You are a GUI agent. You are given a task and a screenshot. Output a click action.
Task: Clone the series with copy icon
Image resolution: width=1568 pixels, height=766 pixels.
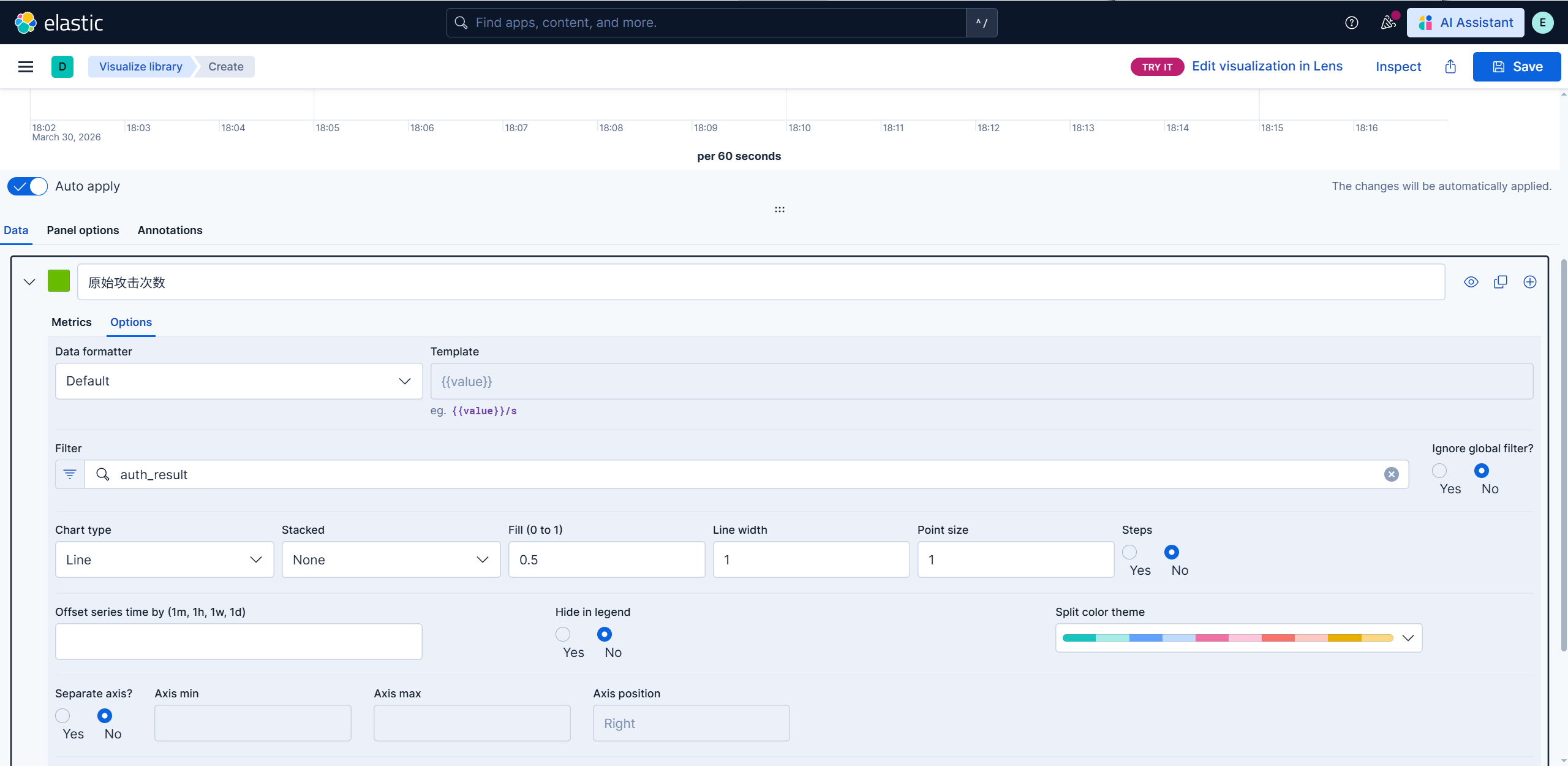(x=1501, y=282)
